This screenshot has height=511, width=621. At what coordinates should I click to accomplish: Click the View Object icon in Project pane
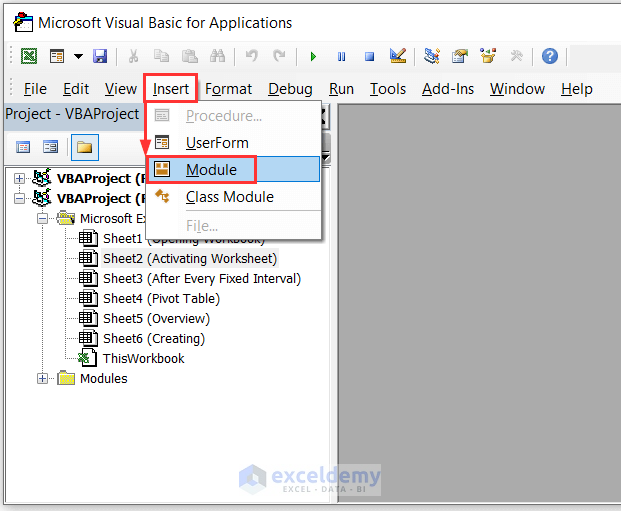[50, 147]
